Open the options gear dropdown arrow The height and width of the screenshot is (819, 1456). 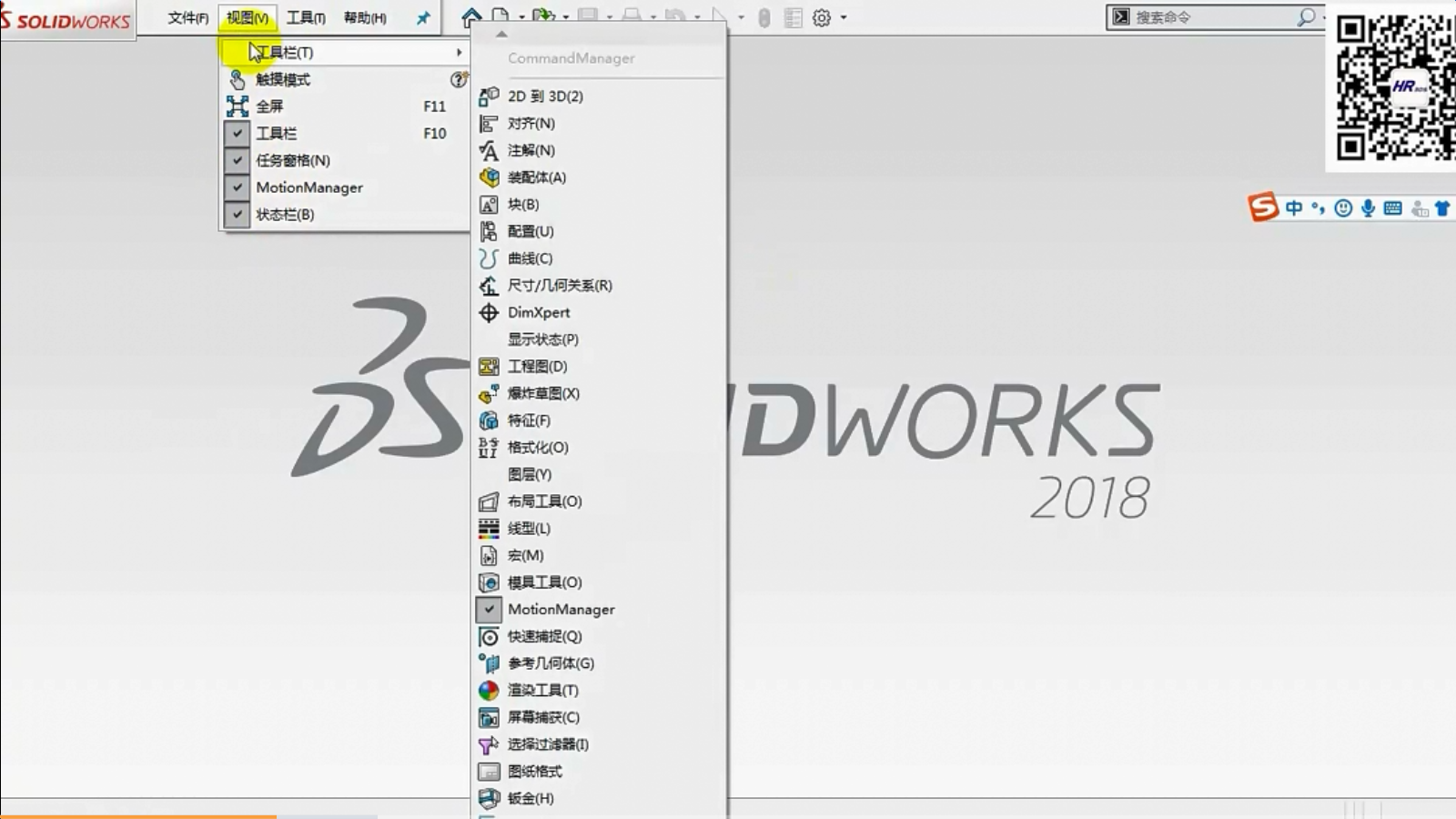(x=844, y=17)
